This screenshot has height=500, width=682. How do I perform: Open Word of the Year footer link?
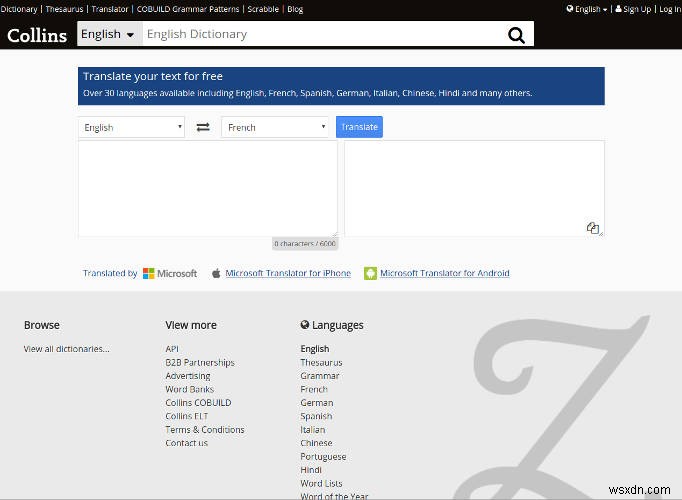[x=334, y=496]
